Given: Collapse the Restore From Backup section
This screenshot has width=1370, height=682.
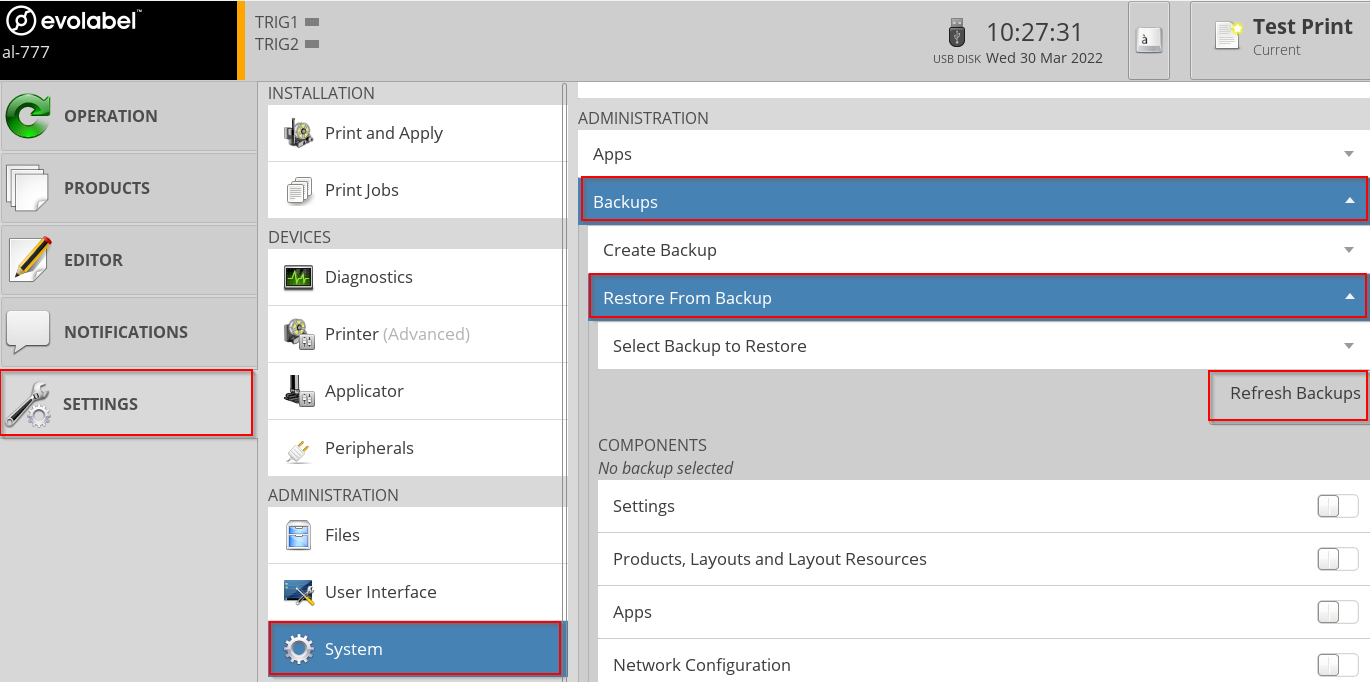Looking at the screenshot, I should coord(978,298).
